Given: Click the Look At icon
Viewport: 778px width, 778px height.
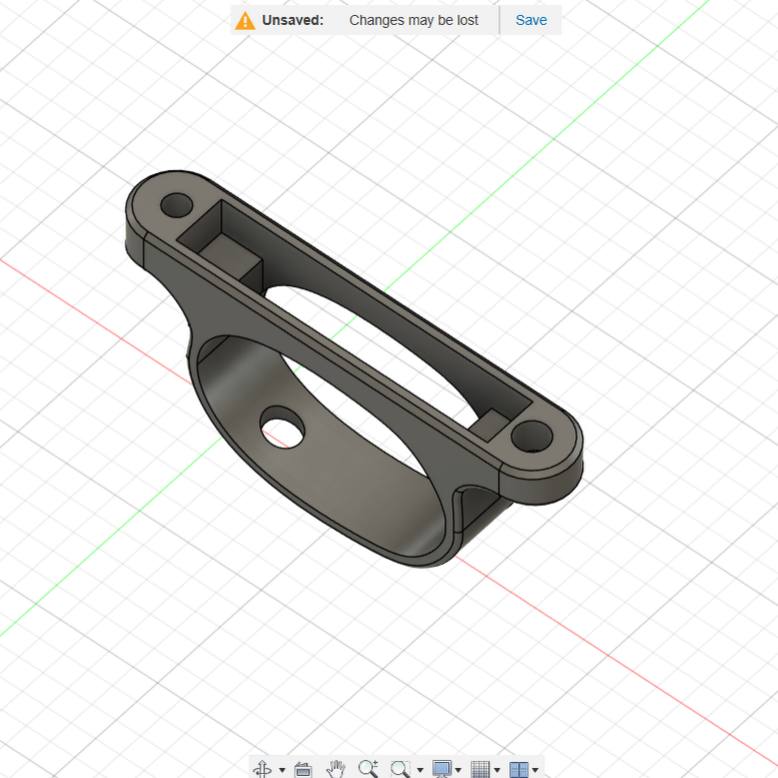Looking at the screenshot, I should pyautogui.click(x=303, y=769).
